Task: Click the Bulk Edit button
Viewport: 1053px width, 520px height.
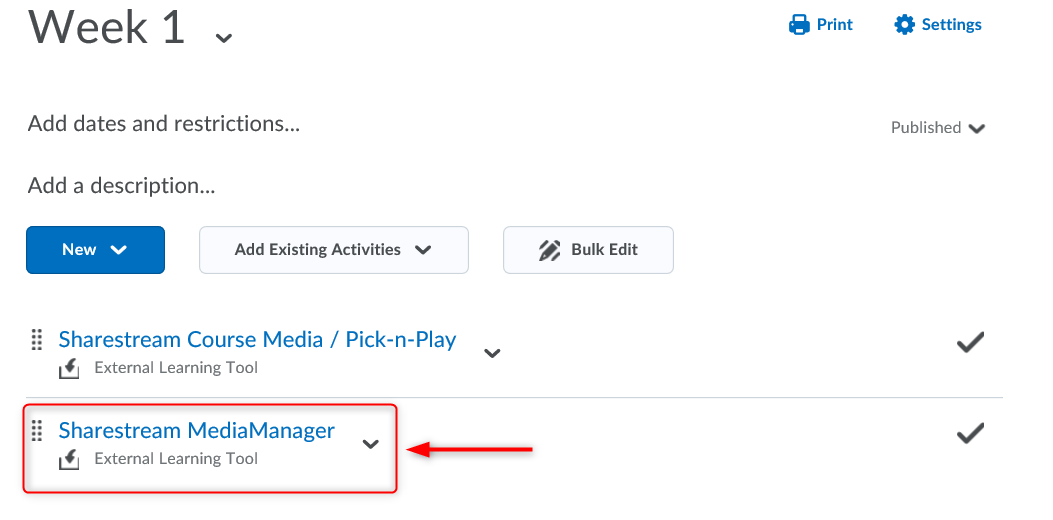Action: coord(588,250)
